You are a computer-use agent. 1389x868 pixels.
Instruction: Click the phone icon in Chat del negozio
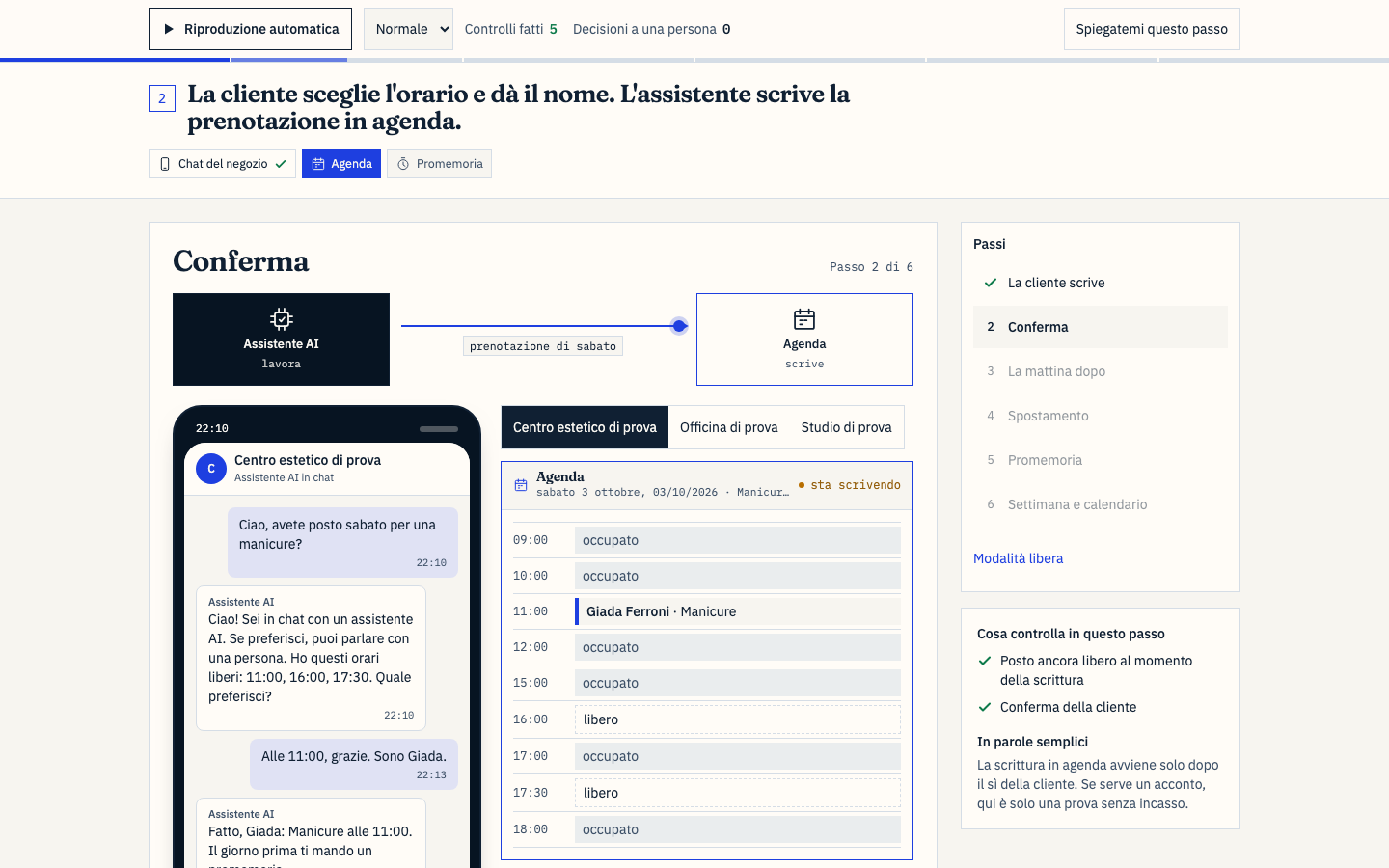165,164
